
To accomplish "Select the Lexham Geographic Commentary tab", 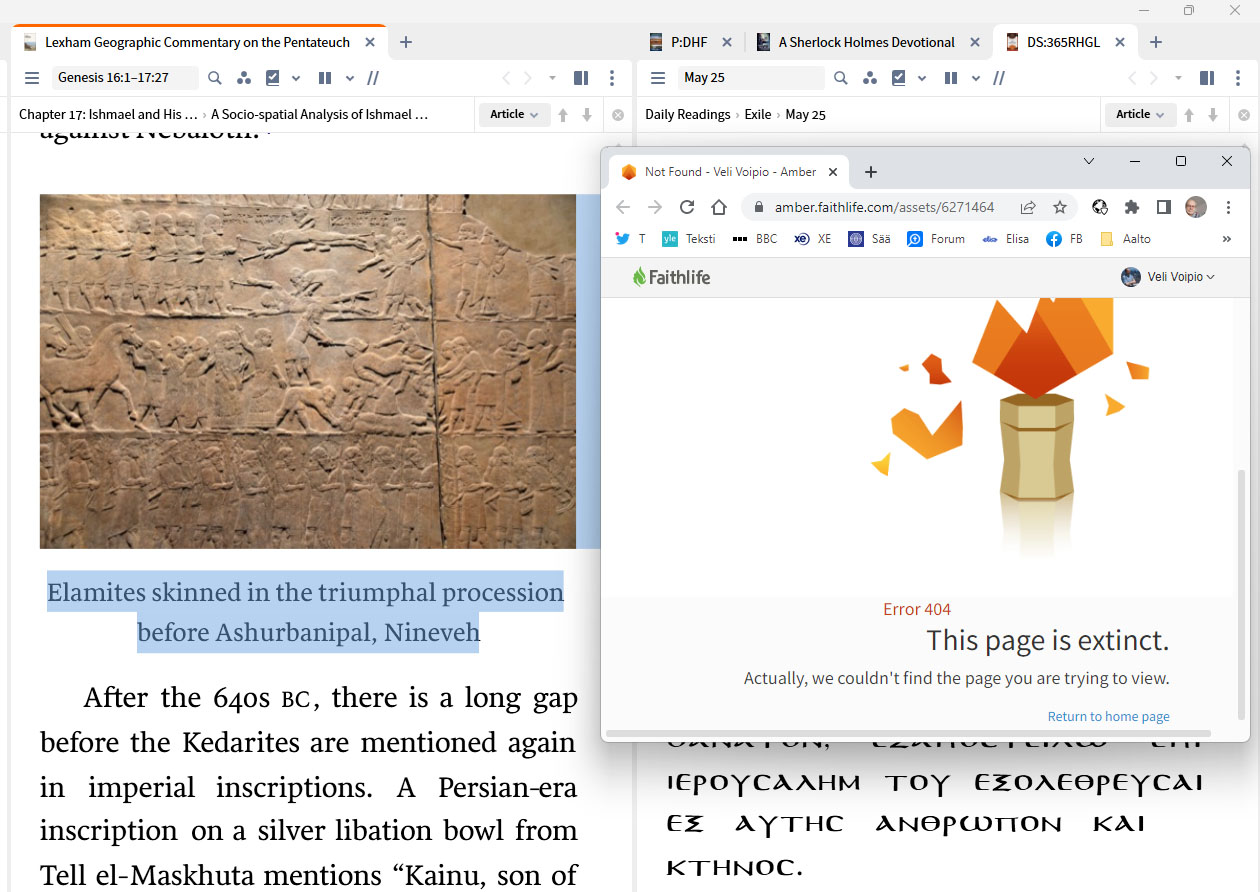I will click(197, 42).
